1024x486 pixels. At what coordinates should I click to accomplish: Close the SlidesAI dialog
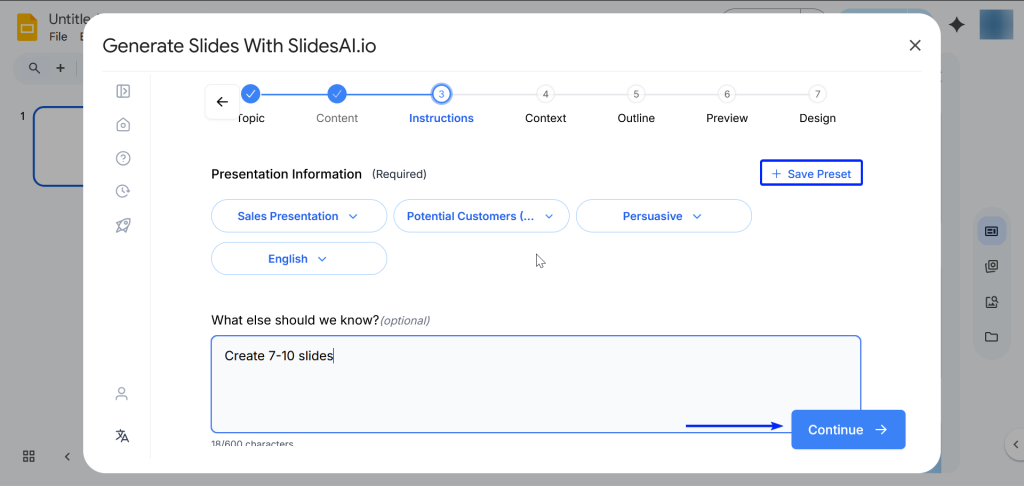914,45
